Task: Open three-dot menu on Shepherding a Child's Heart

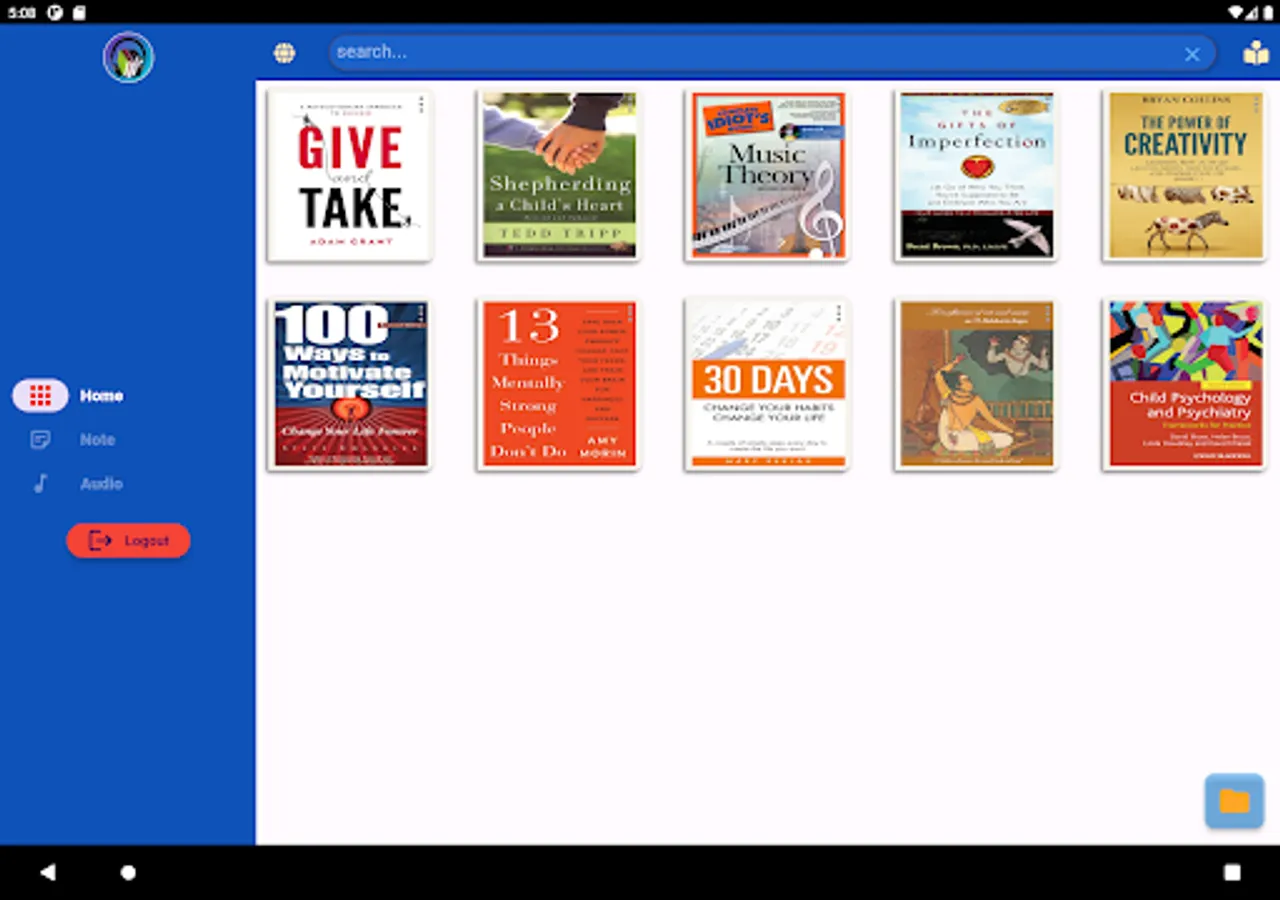Action: click(x=631, y=104)
